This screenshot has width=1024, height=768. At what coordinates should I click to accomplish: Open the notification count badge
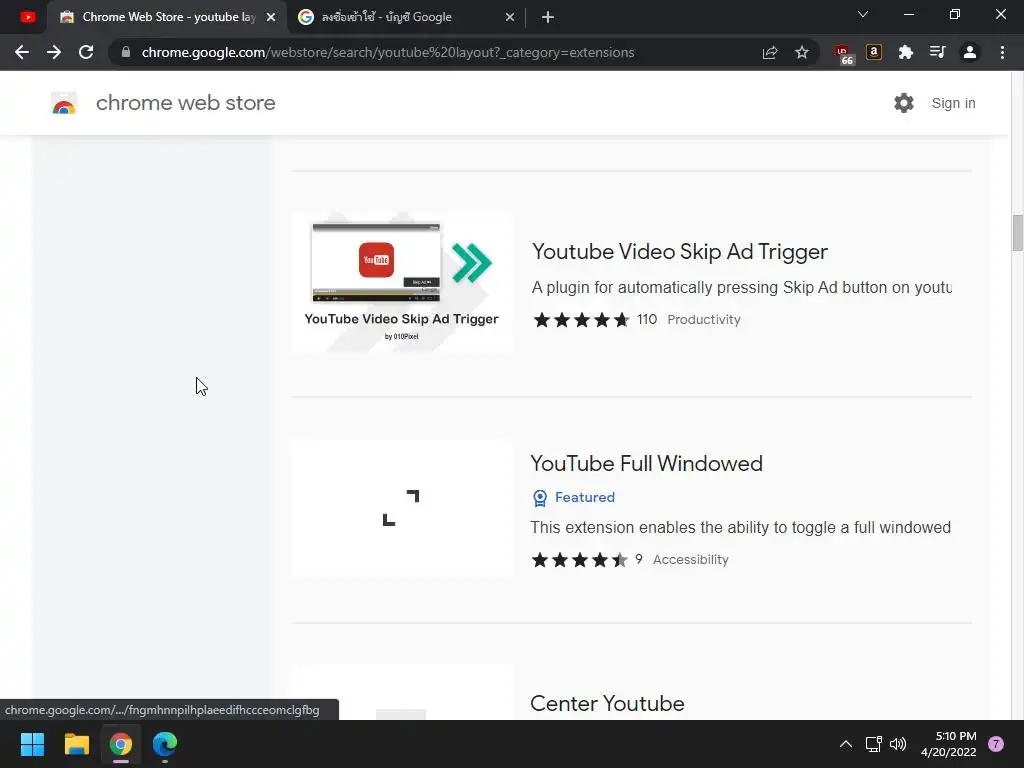tap(996, 744)
